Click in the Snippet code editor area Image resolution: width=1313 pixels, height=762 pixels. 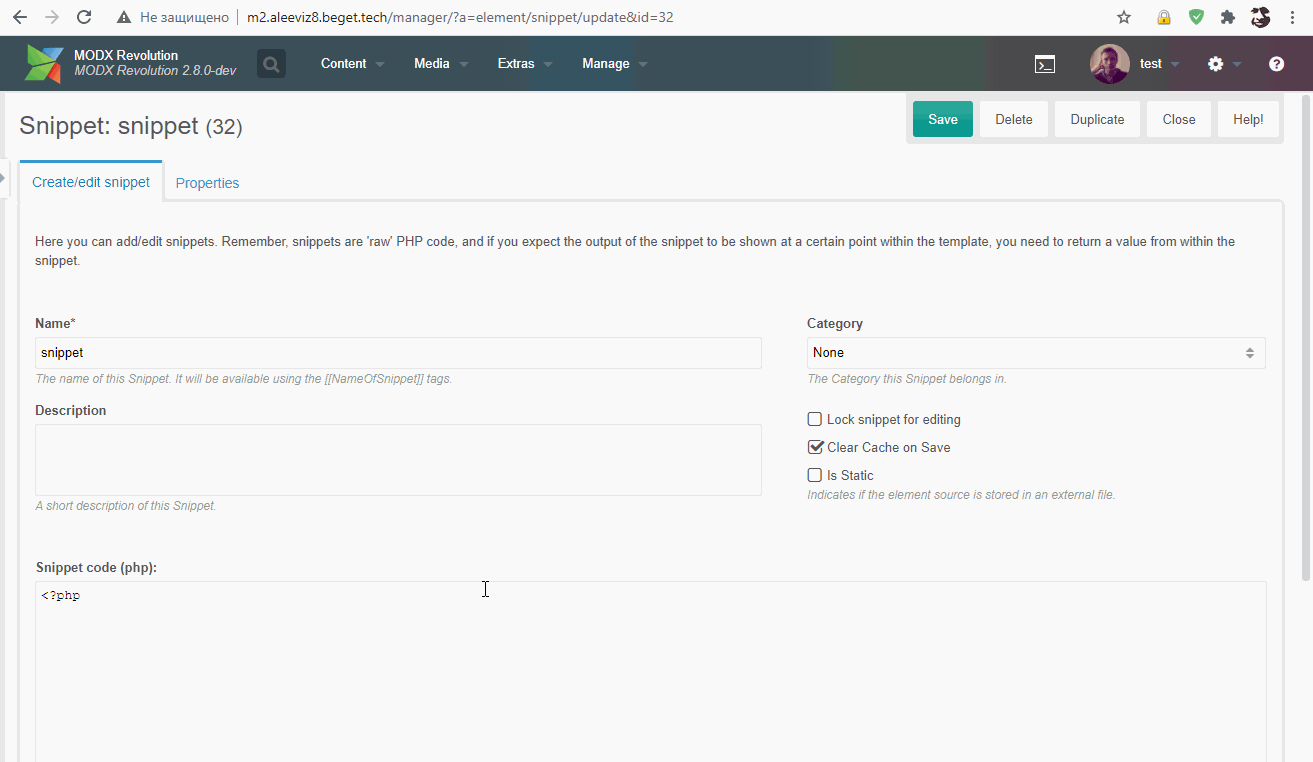pos(650,671)
